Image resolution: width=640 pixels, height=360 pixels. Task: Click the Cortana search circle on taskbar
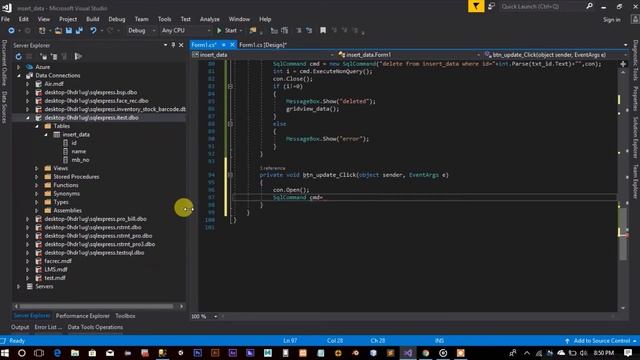point(22,353)
